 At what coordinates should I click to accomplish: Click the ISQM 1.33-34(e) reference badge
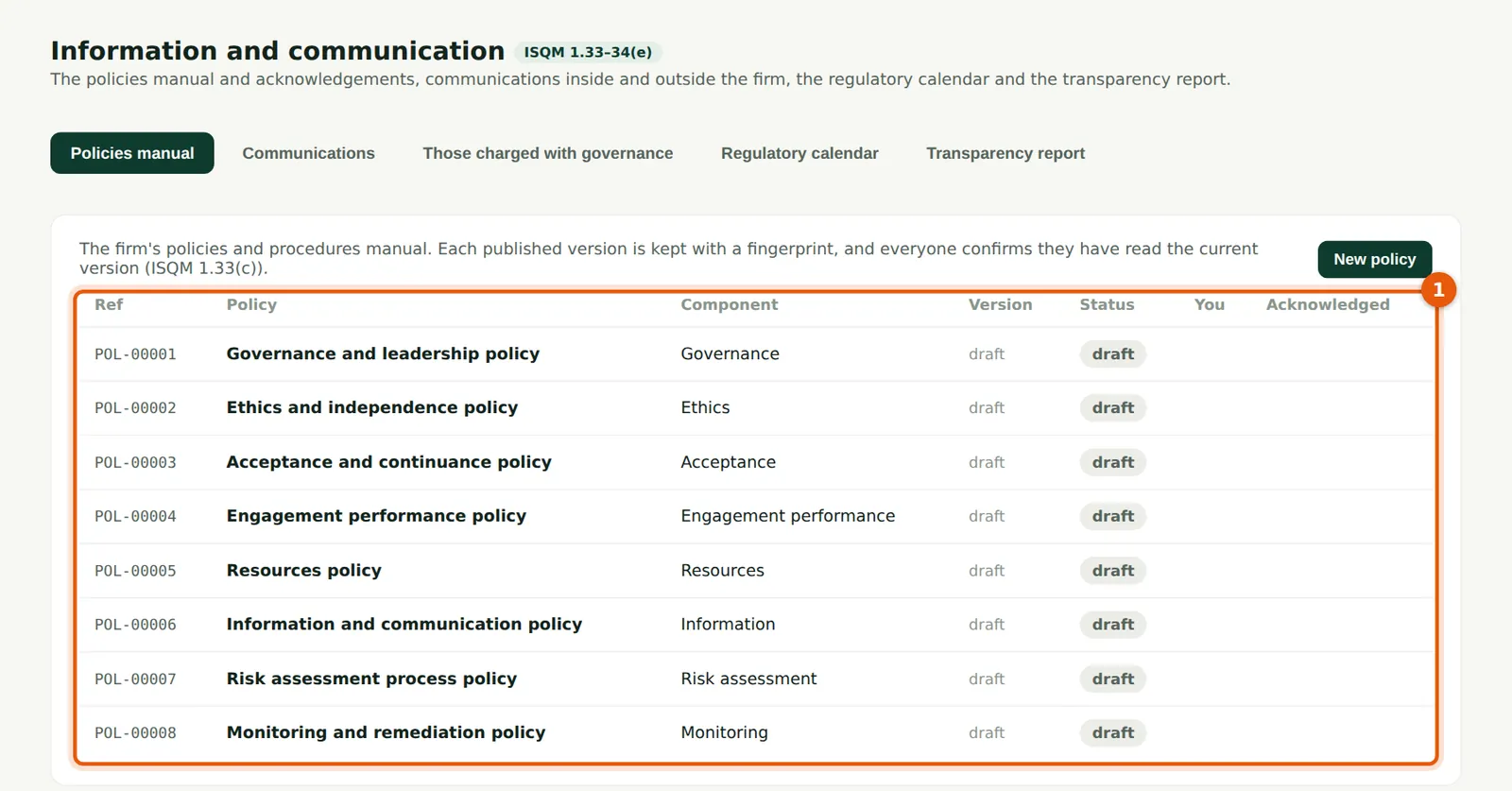coord(588,52)
